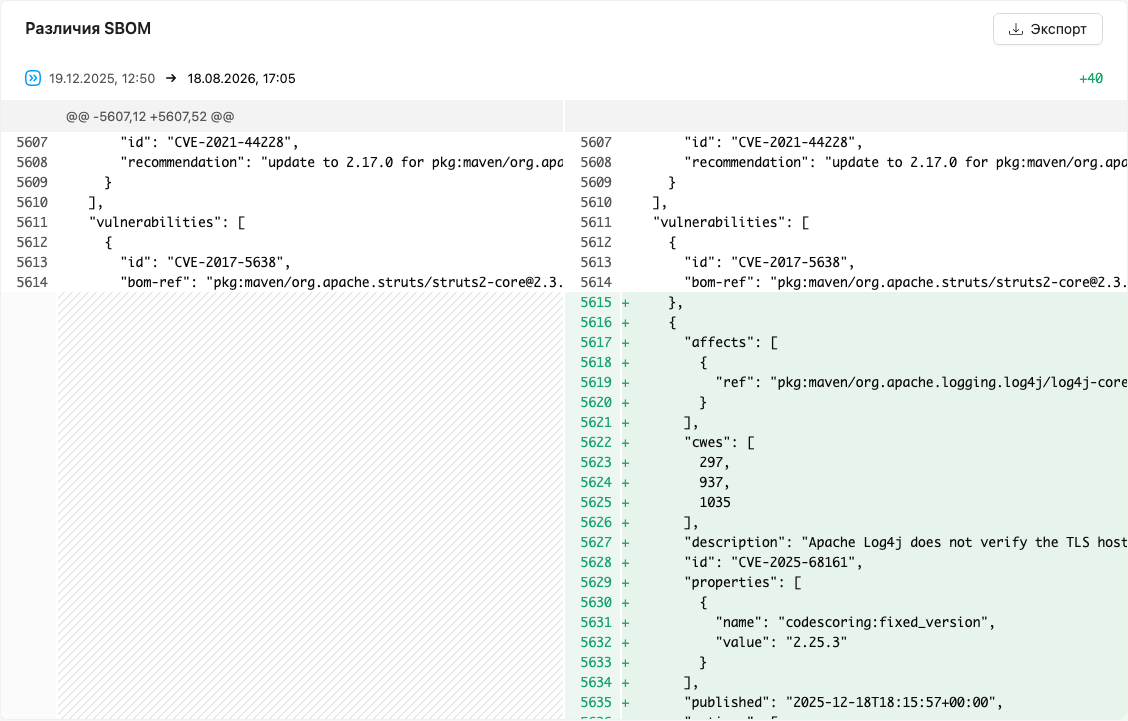
Task: Click line number 5621 in added lines
Action: 596,422
